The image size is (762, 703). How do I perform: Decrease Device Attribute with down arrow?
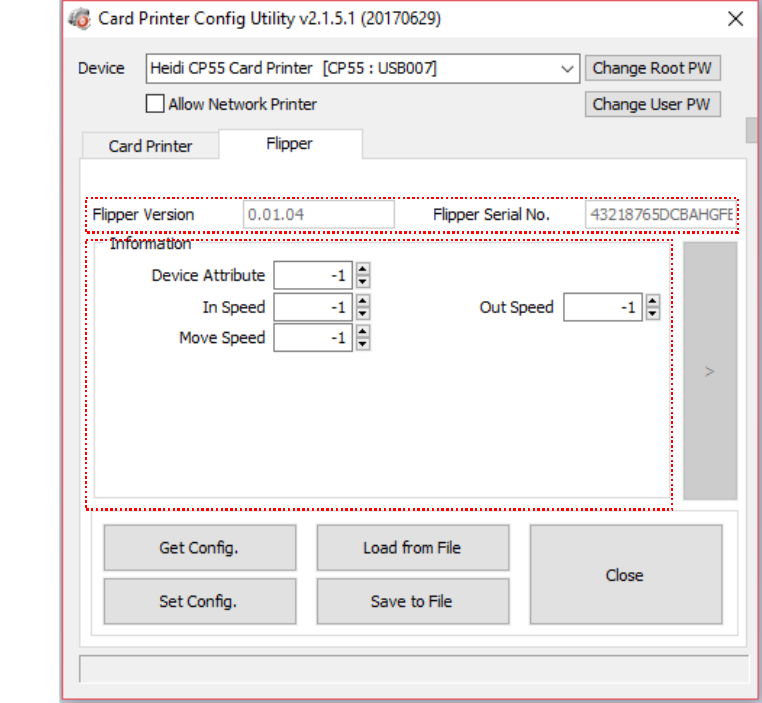(363, 282)
